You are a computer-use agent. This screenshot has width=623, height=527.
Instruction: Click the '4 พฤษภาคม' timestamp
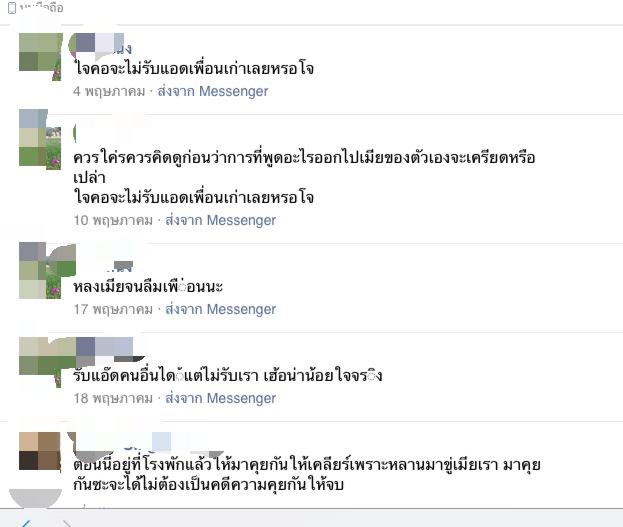[109, 91]
